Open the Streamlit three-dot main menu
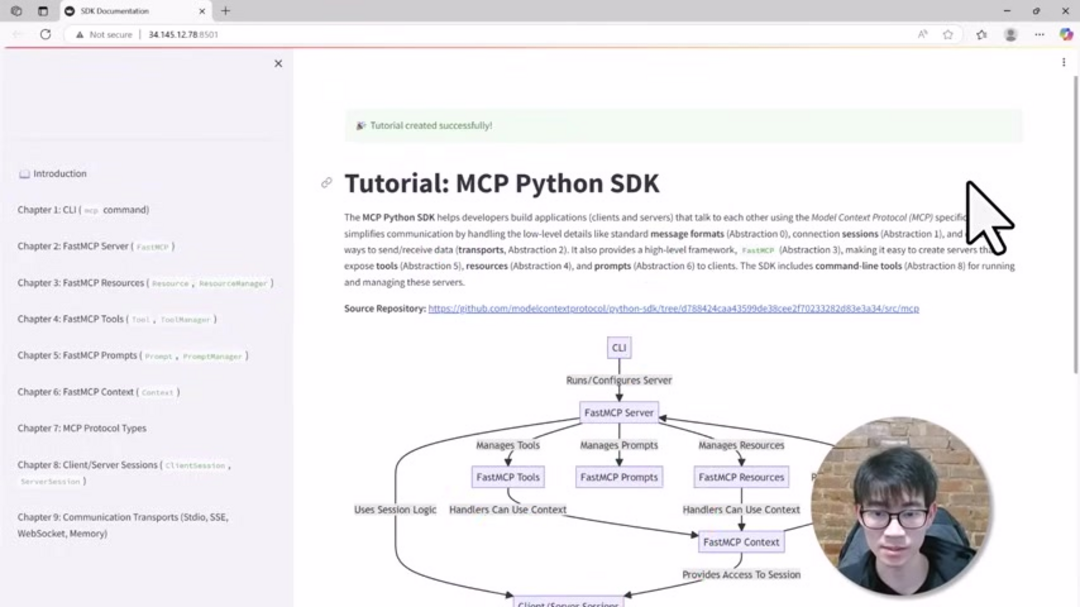The height and width of the screenshot is (607, 1080). [1063, 62]
